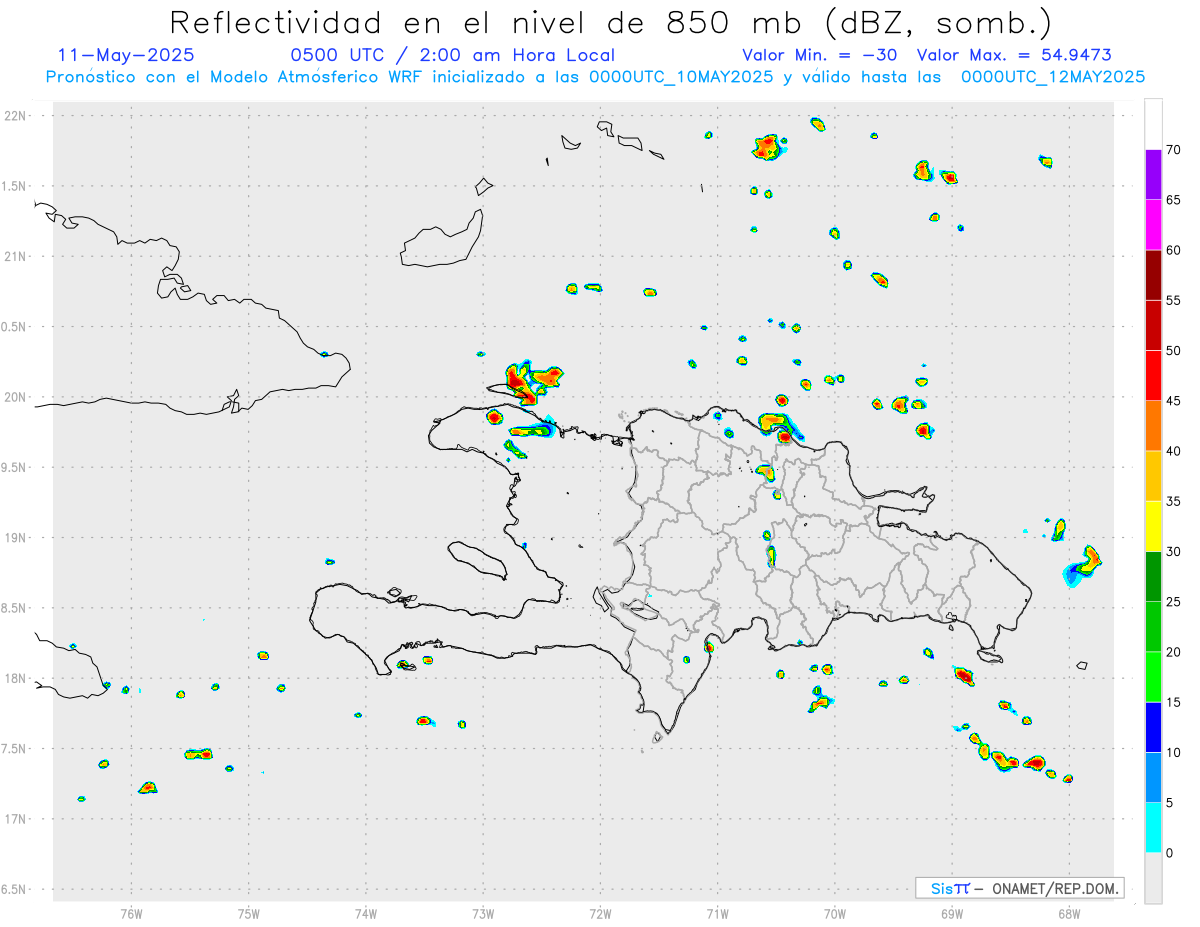Select the bright red 45–50 dBZ colorbar segment
1200x927 pixels.
1154,376
